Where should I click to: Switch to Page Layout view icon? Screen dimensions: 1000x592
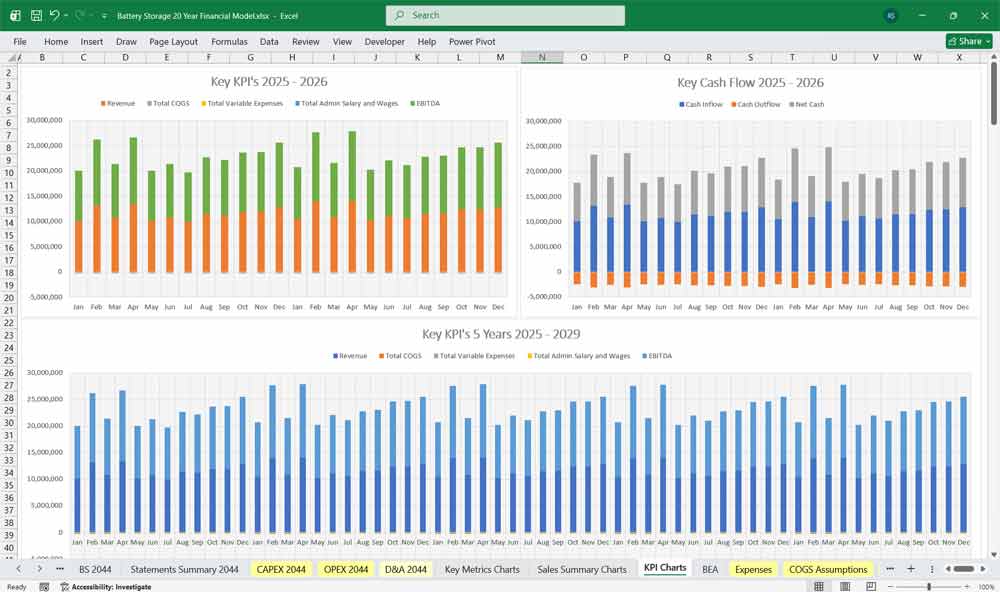846,586
